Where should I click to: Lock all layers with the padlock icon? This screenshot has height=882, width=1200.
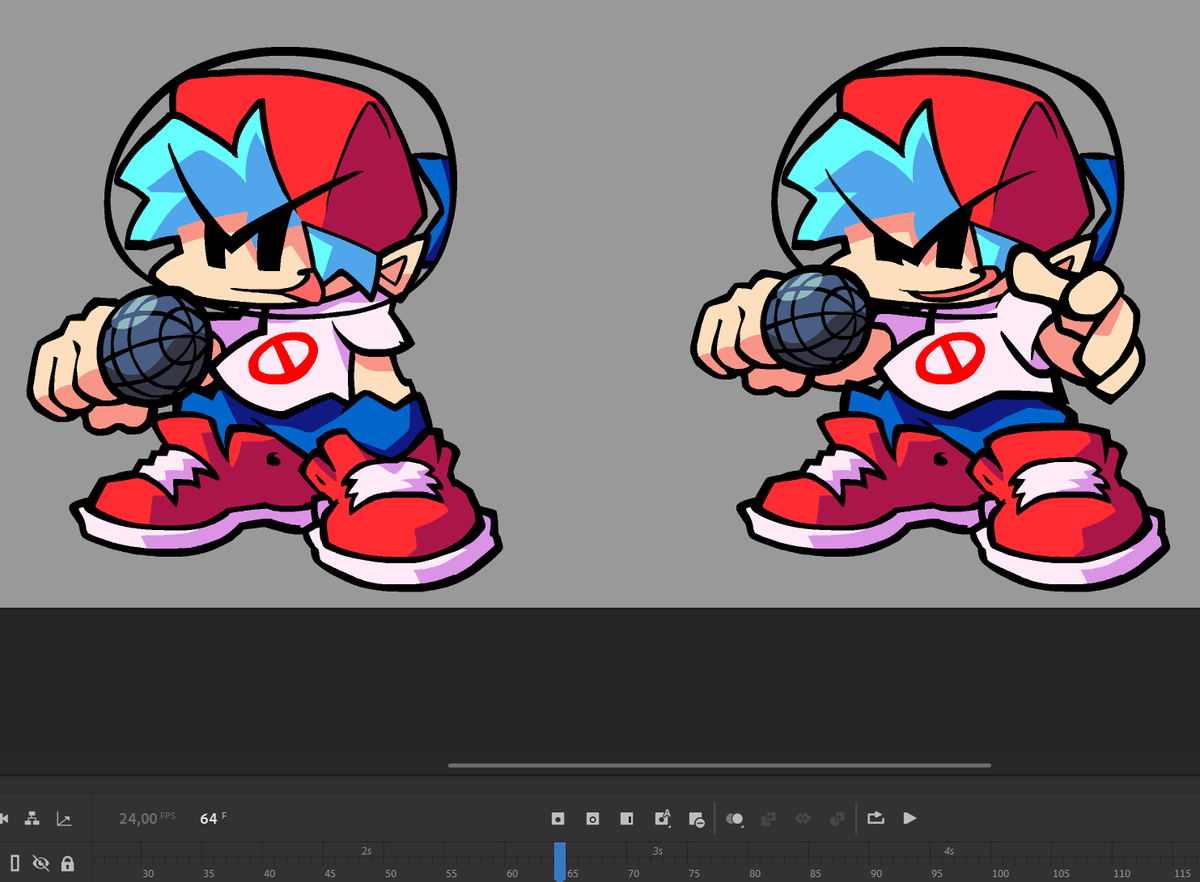click(68, 862)
